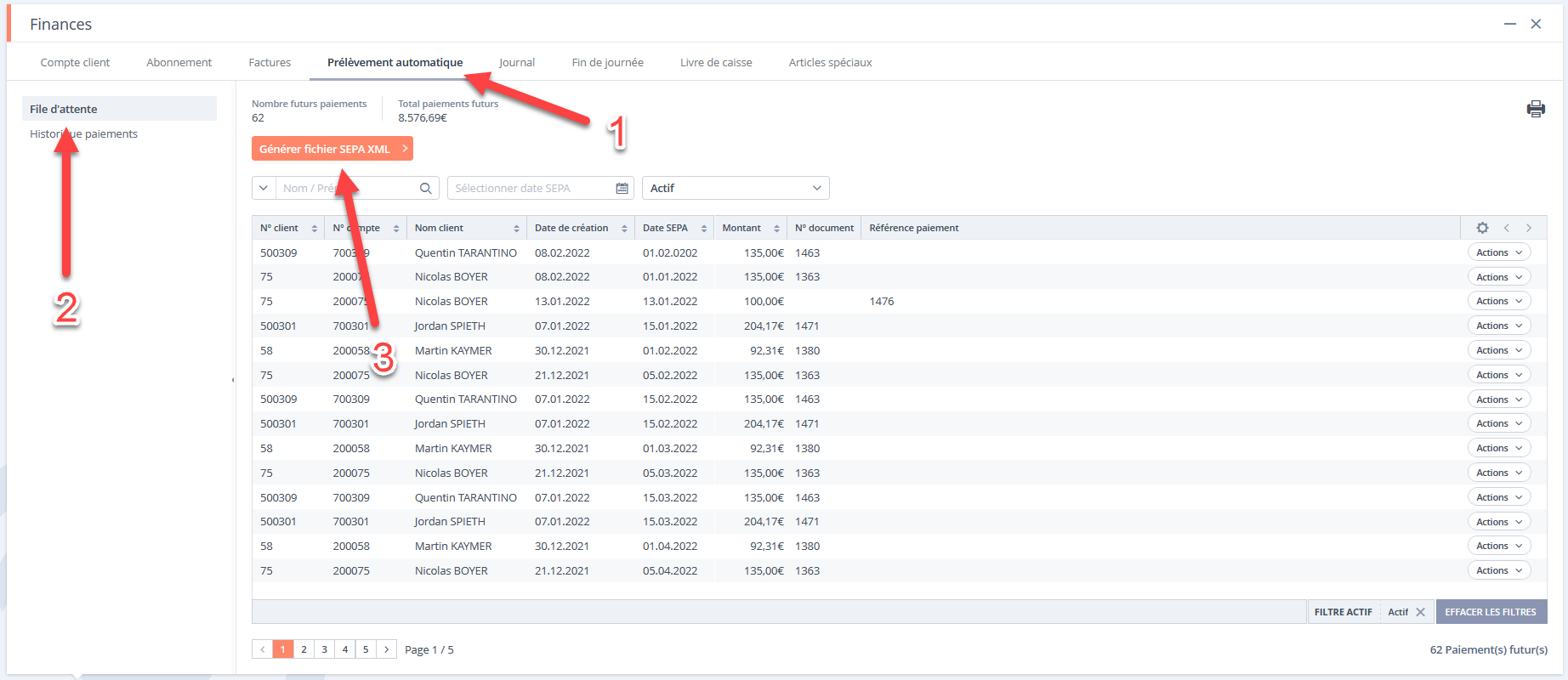Expand search field type dropdown
The image size is (1568, 680).
(264, 188)
